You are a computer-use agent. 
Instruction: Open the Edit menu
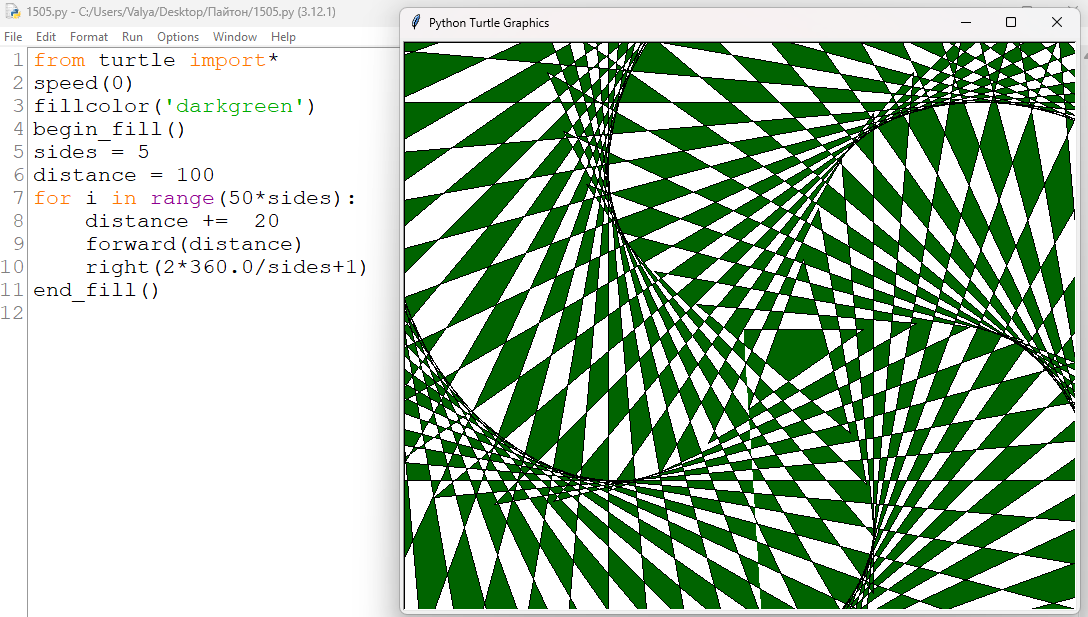46,37
